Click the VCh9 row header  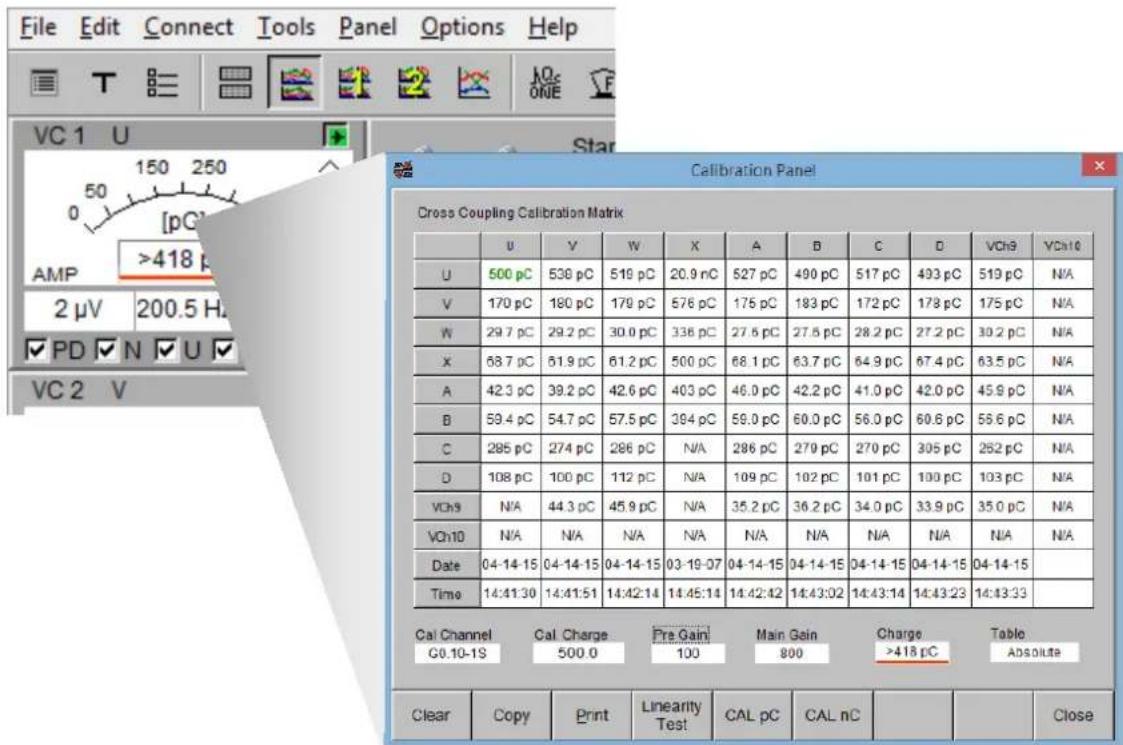[446, 507]
